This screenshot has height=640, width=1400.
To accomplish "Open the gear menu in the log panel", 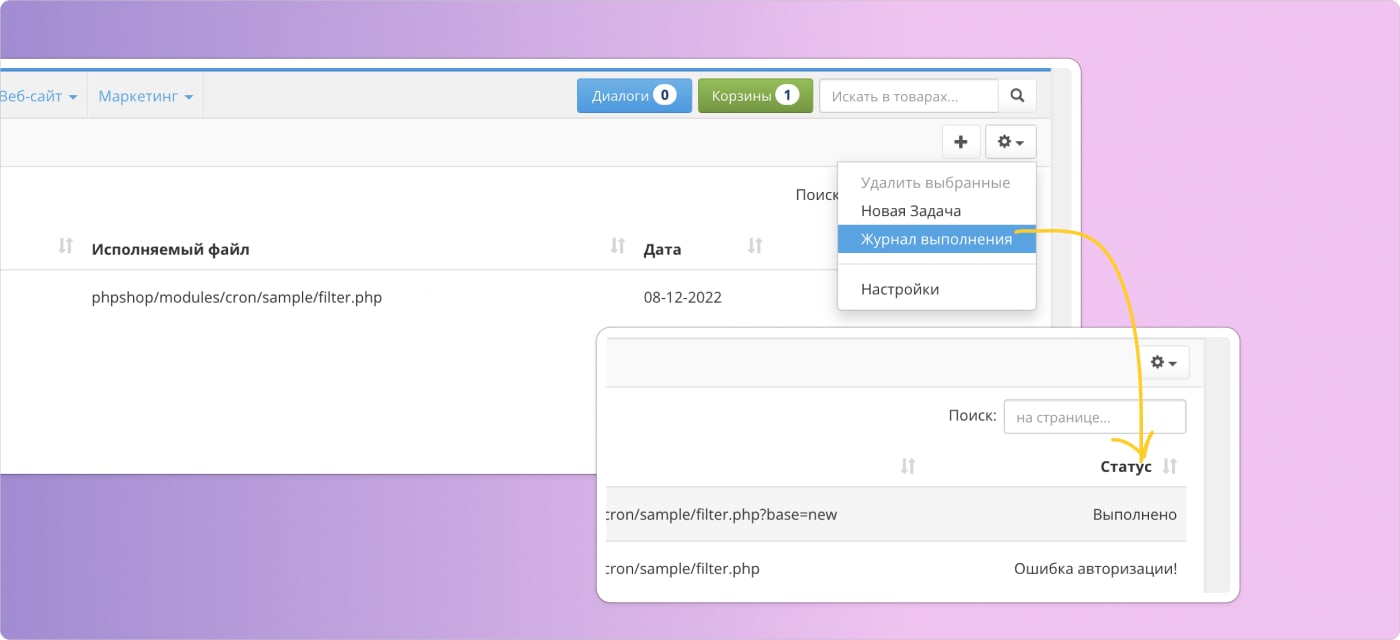I will pos(1163,362).
